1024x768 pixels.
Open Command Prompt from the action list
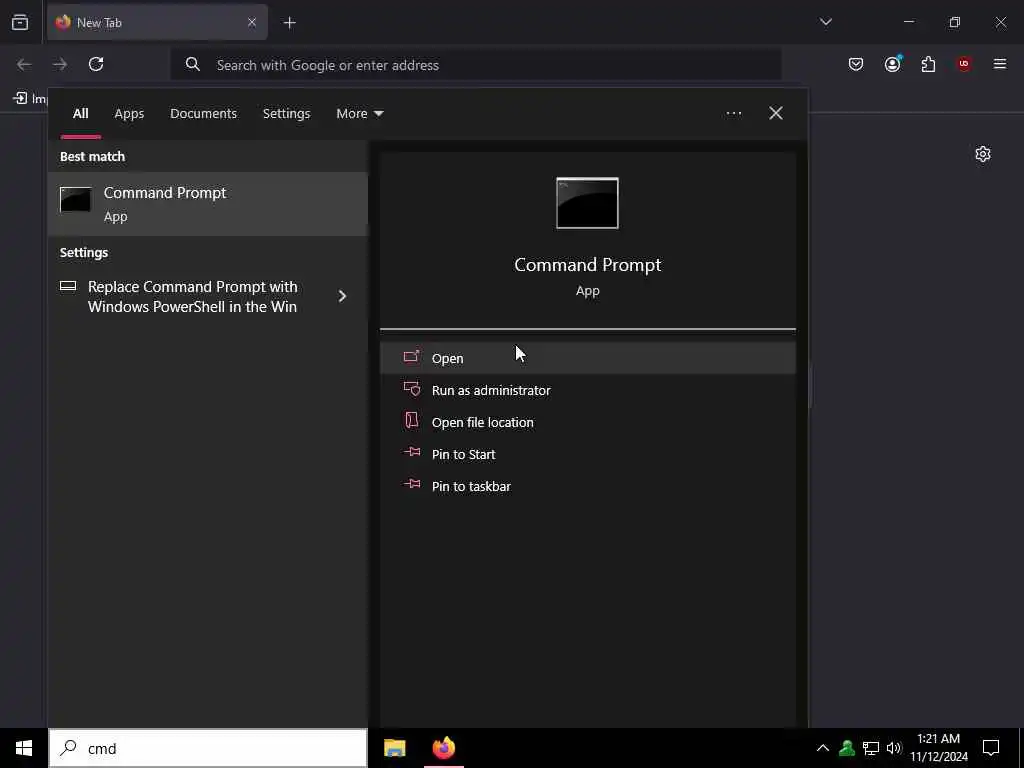587,358
